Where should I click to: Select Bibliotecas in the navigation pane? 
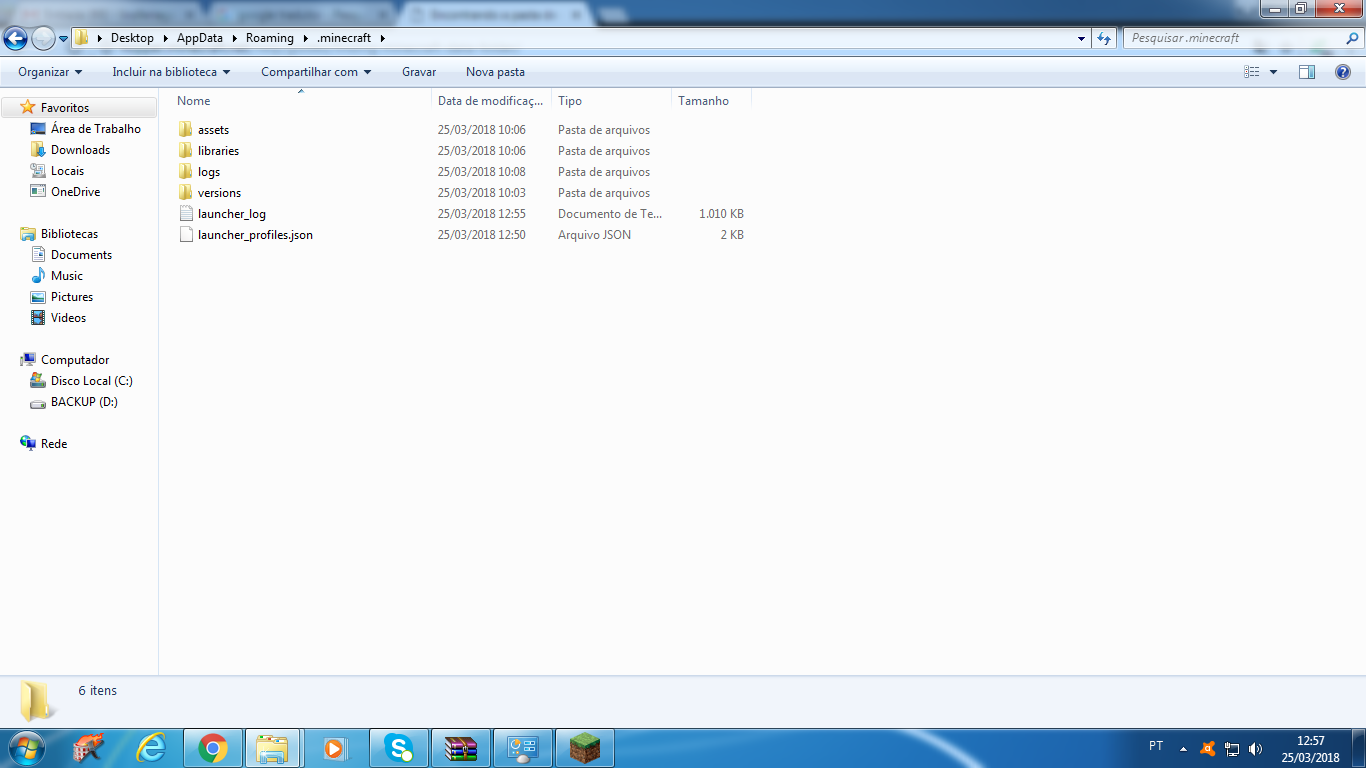[70, 234]
